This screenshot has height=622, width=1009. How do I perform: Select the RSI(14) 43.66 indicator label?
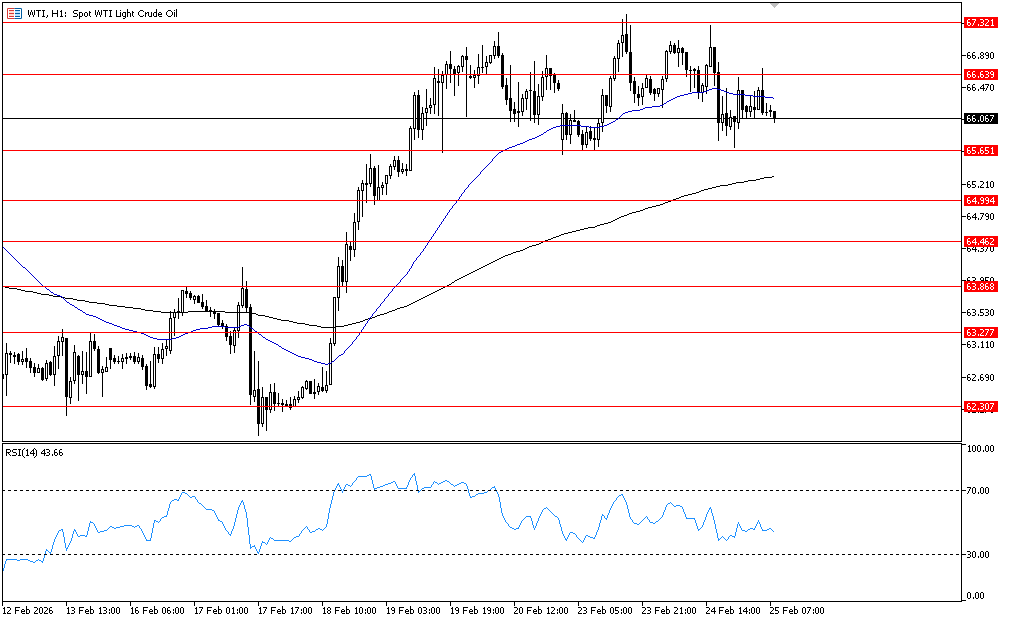35,453
